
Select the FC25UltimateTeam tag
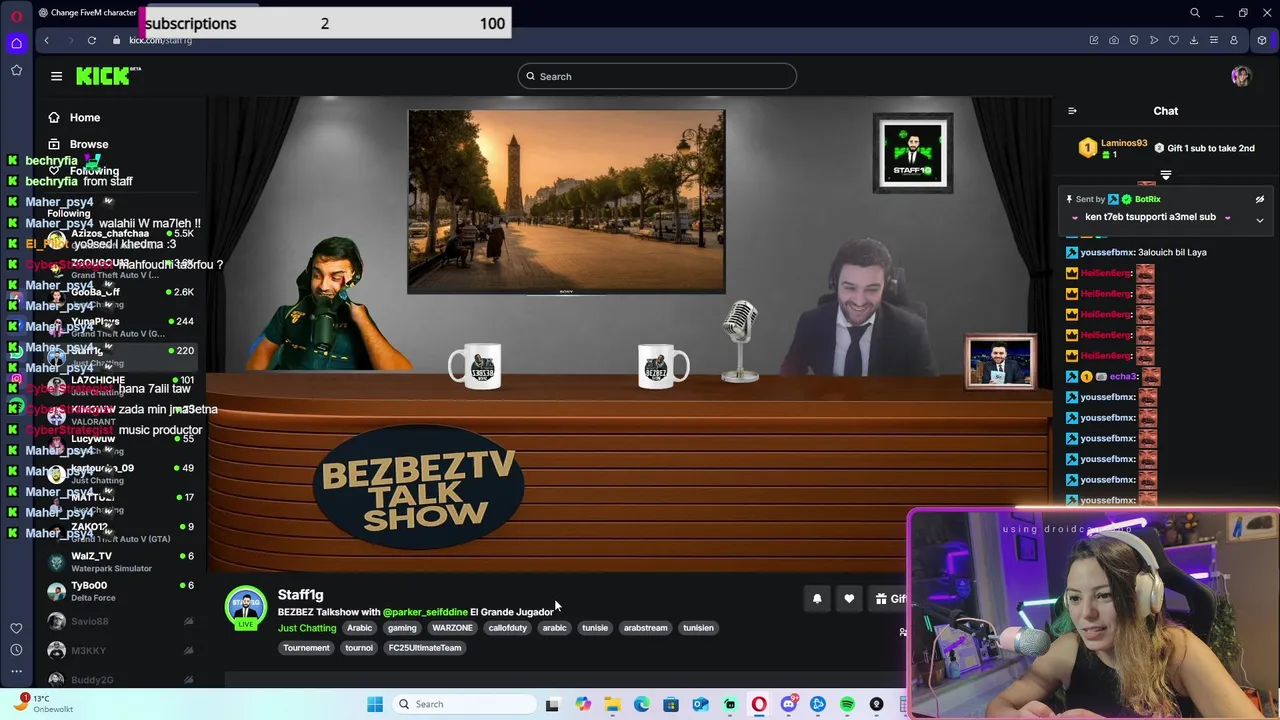pos(425,648)
